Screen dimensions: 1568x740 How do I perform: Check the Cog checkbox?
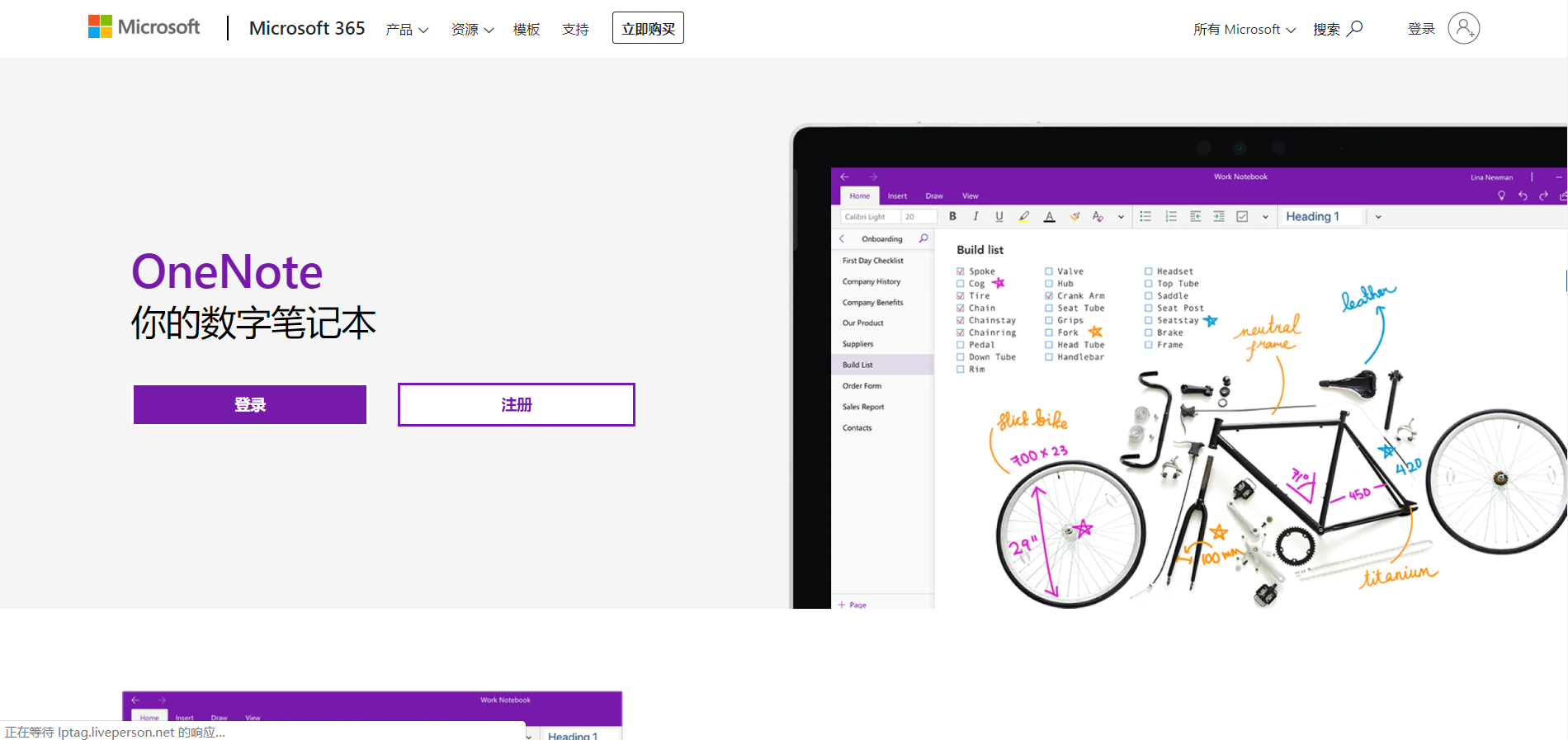click(961, 284)
